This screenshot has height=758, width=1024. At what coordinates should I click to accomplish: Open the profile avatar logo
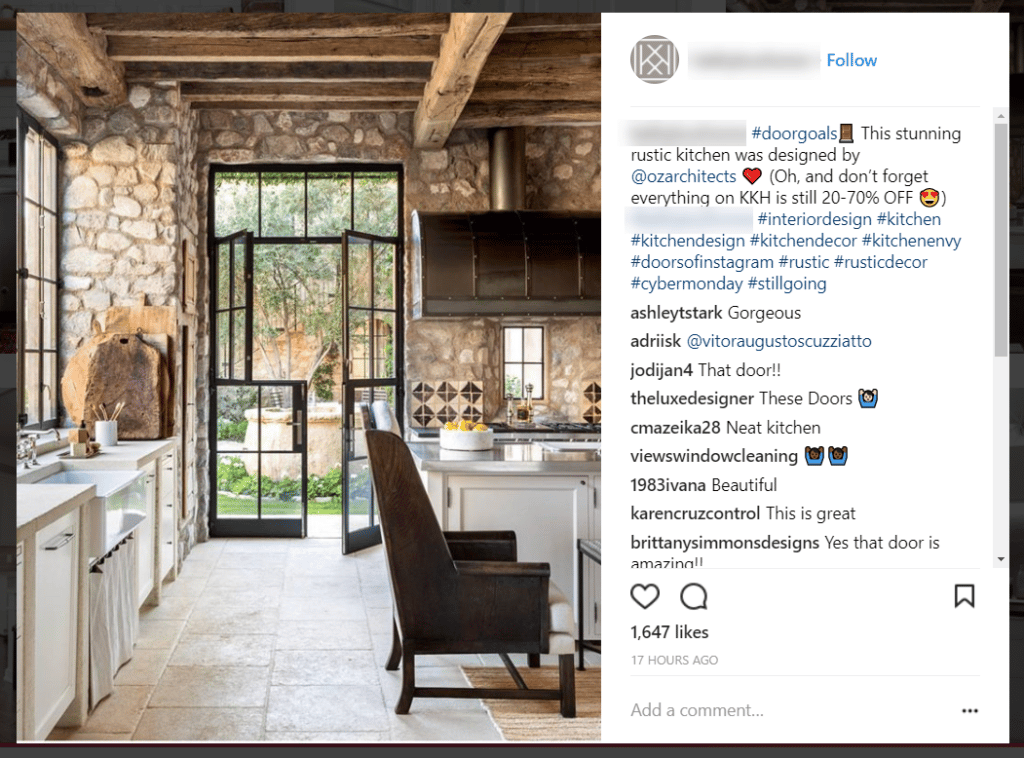pos(654,59)
